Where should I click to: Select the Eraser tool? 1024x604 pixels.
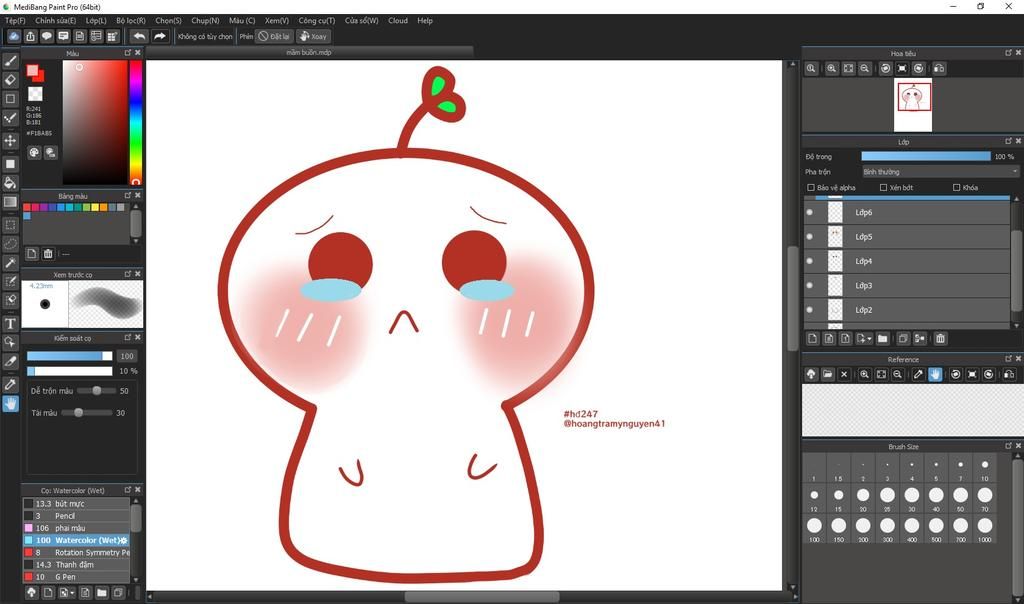10,80
